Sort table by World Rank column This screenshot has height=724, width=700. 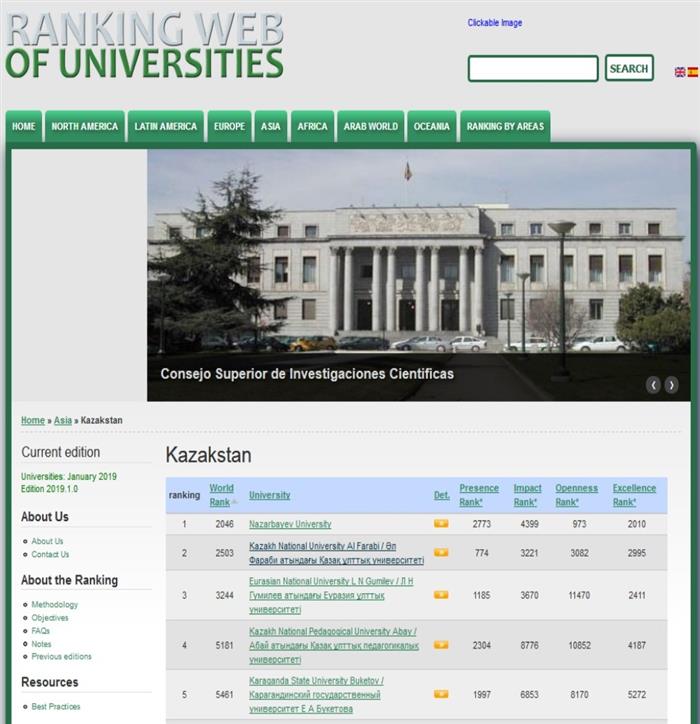(222, 495)
